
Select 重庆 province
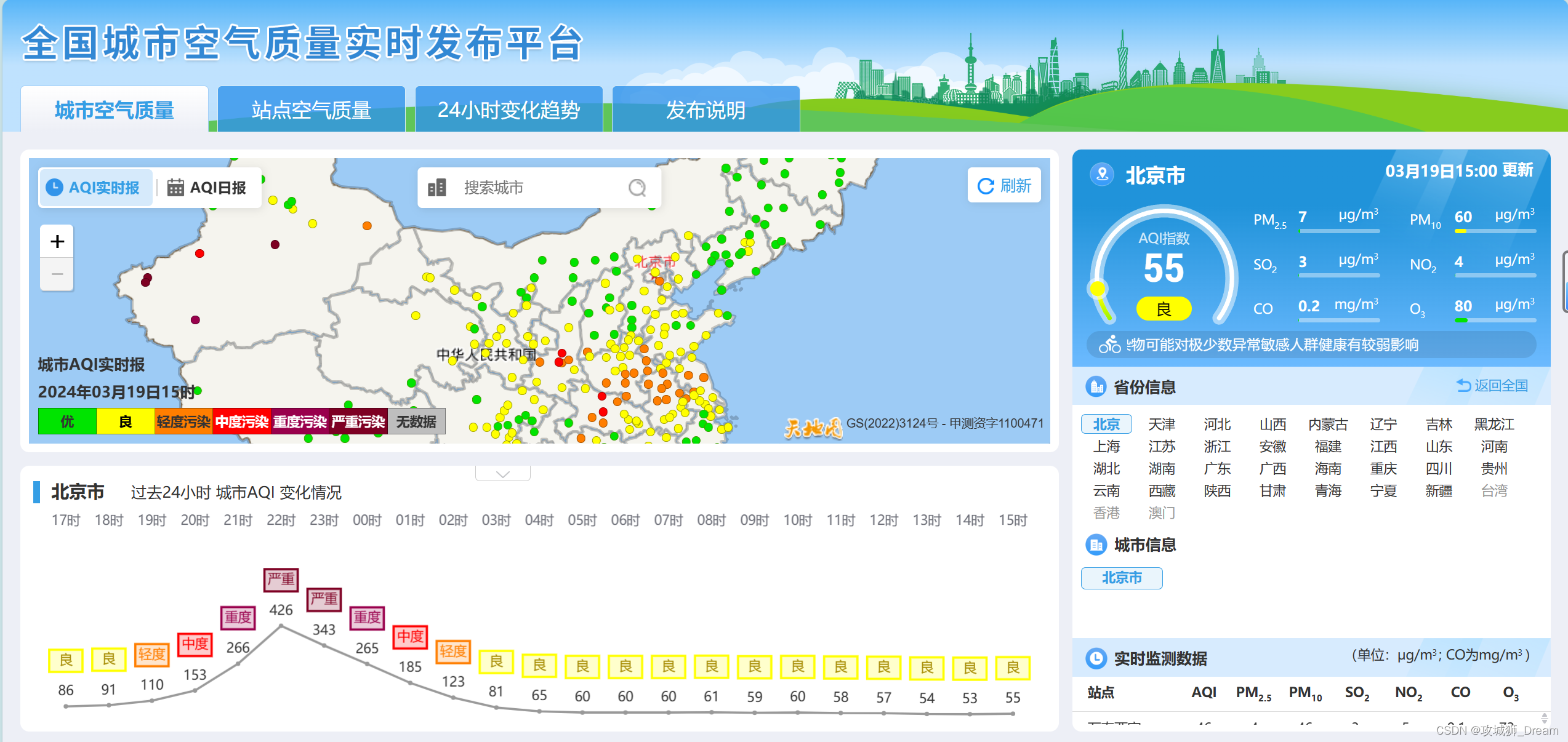pyautogui.click(x=1383, y=468)
